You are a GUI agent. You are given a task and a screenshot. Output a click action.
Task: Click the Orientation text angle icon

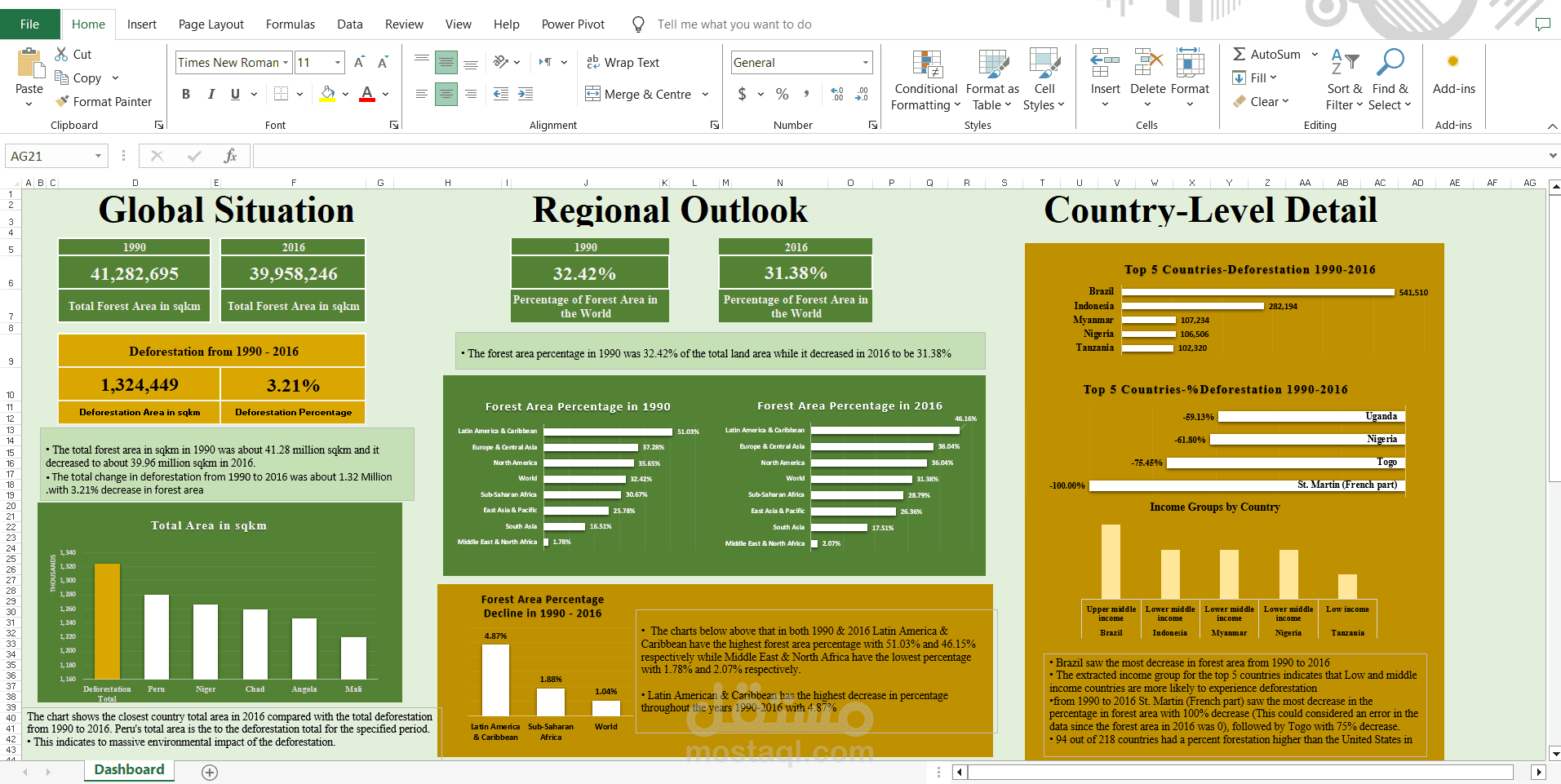tap(501, 62)
